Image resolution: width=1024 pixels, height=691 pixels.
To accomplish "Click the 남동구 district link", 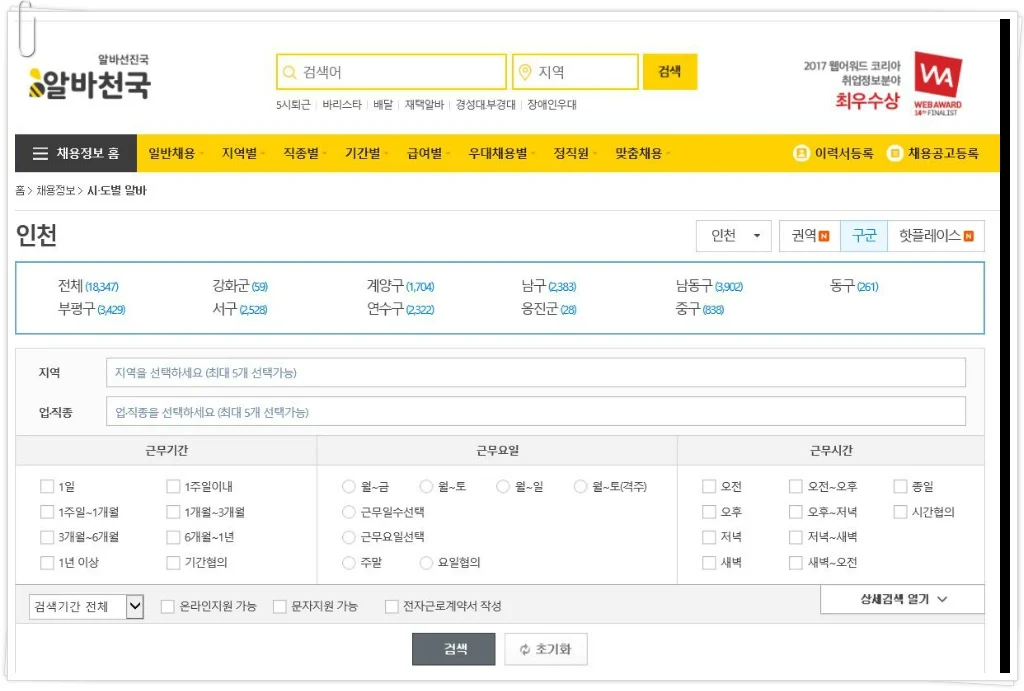I will (x=709, y=286).
